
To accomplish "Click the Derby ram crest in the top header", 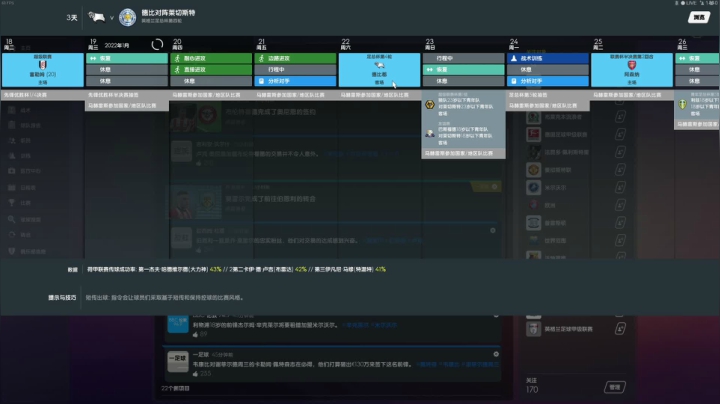I will [96, 17].
